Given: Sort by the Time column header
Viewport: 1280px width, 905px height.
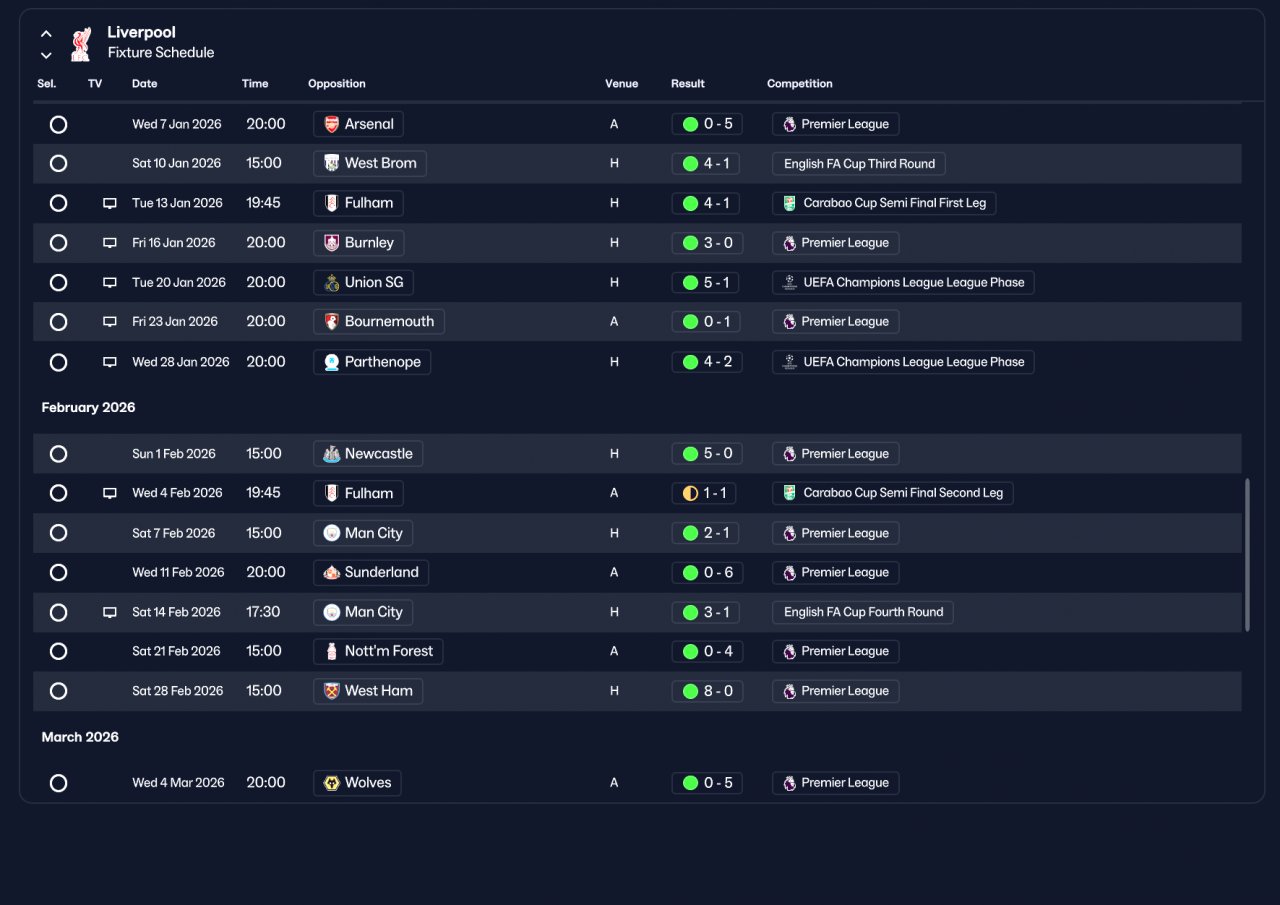Looking at the screenshot, I should pos(255,84).
